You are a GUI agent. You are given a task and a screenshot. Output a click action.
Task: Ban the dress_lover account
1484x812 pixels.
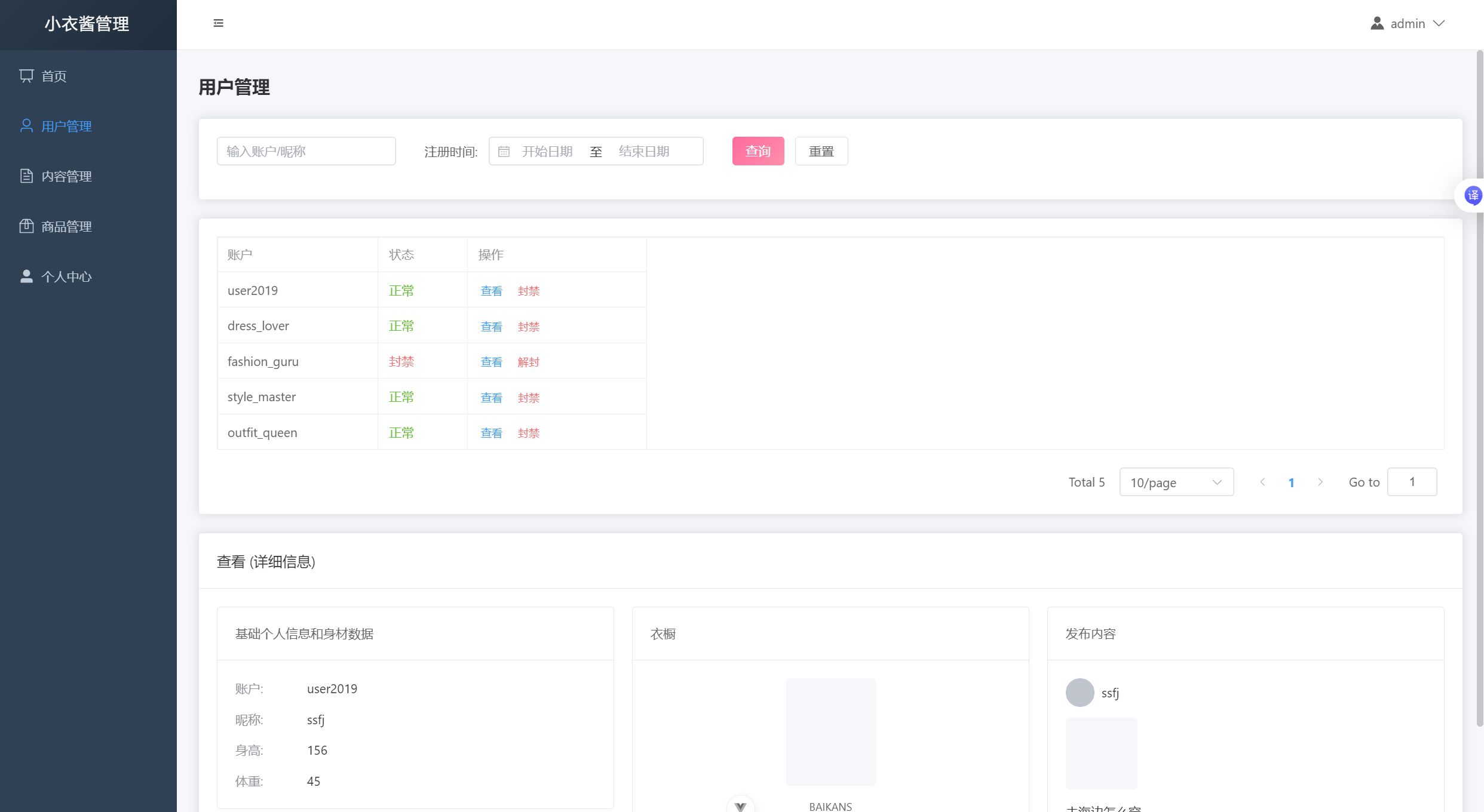click(529, 327)
